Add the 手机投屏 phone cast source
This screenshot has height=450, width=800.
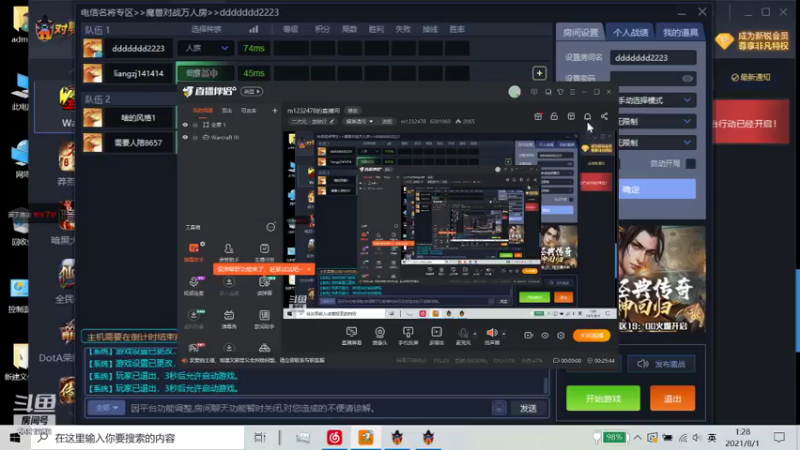408,336
